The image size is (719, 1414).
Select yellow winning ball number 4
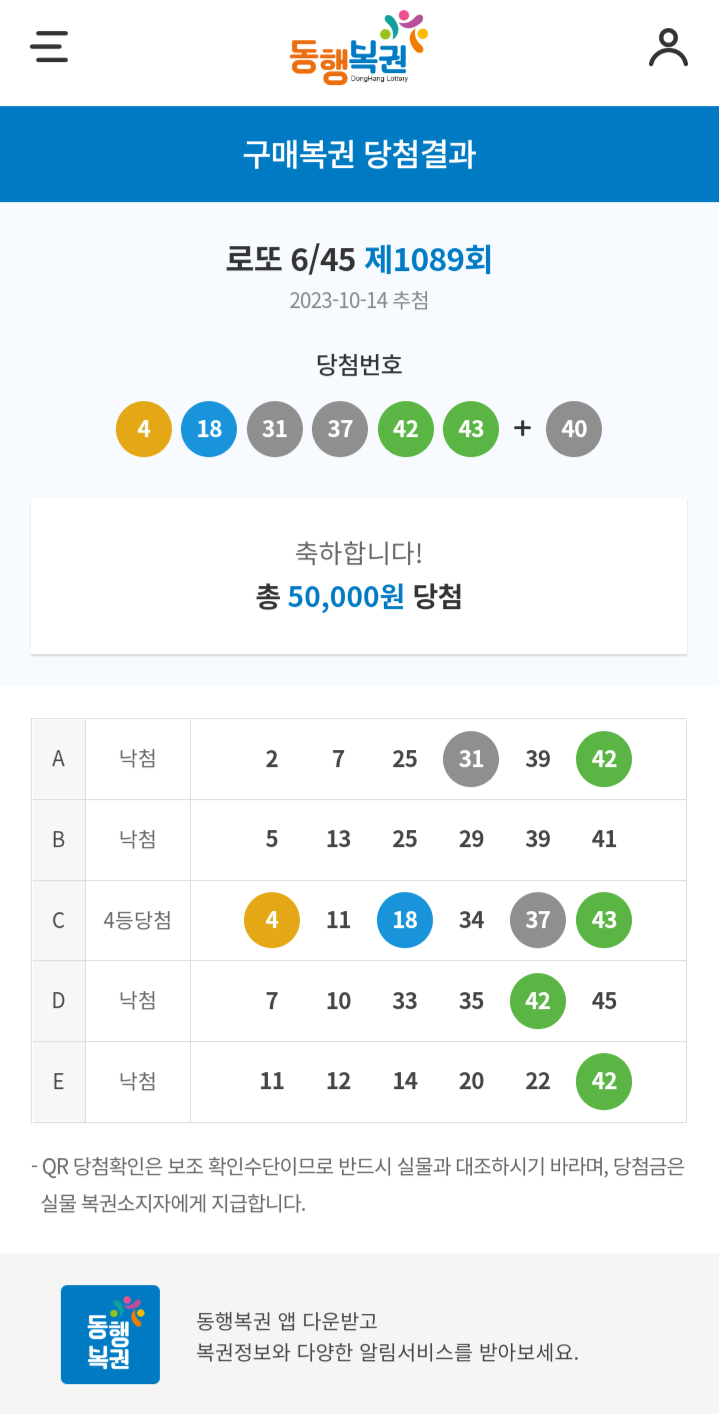tap(144, 429)
